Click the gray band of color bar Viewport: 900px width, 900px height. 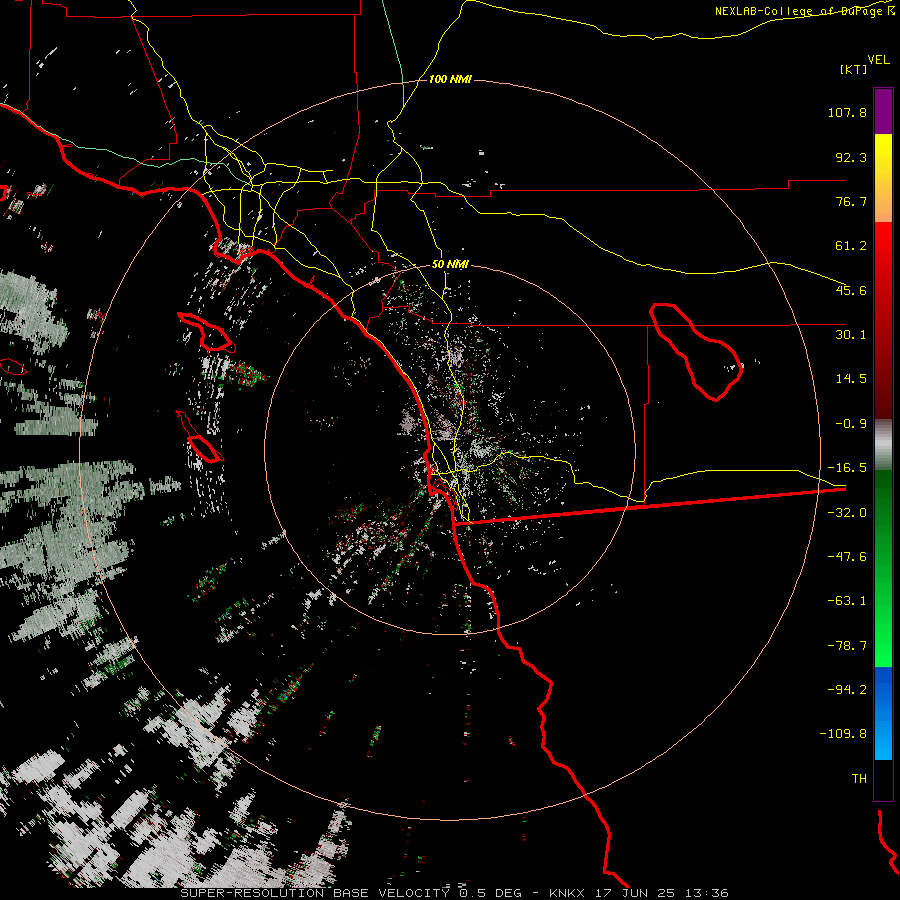883,445
